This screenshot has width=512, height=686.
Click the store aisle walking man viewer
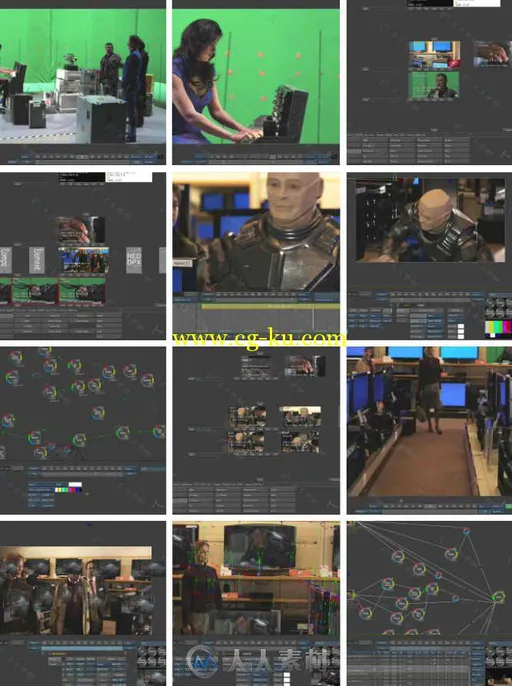429,421
